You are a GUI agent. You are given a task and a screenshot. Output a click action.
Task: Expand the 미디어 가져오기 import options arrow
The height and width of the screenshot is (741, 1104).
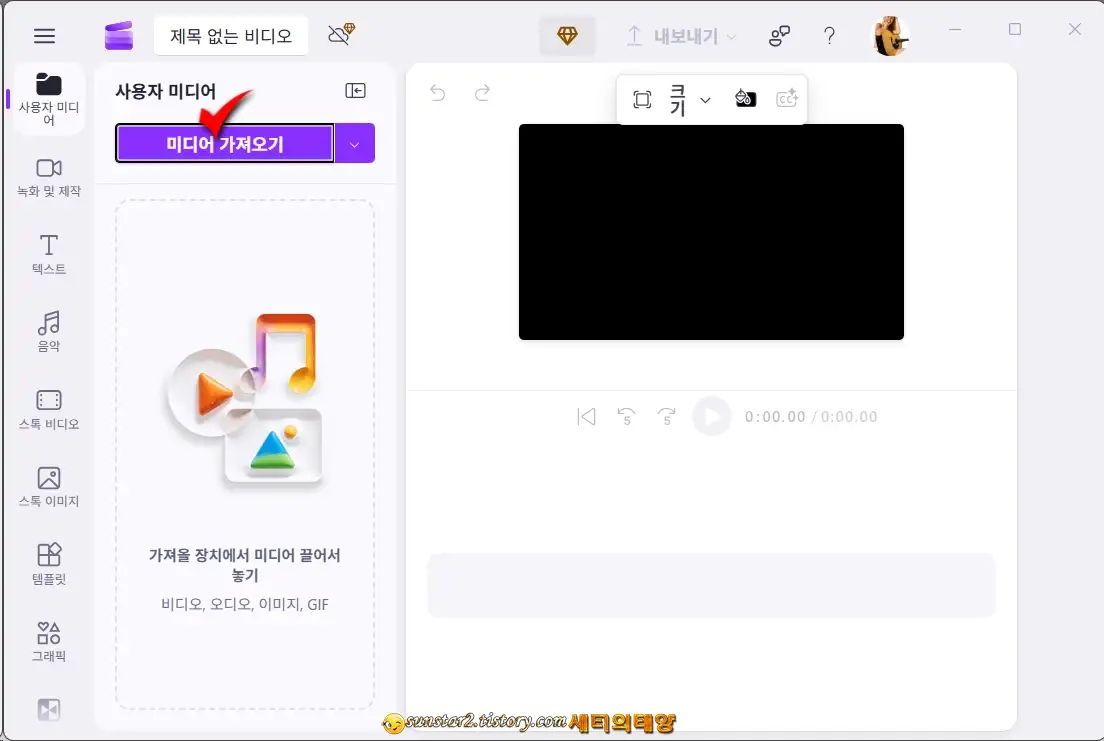(x=356, y=143)
